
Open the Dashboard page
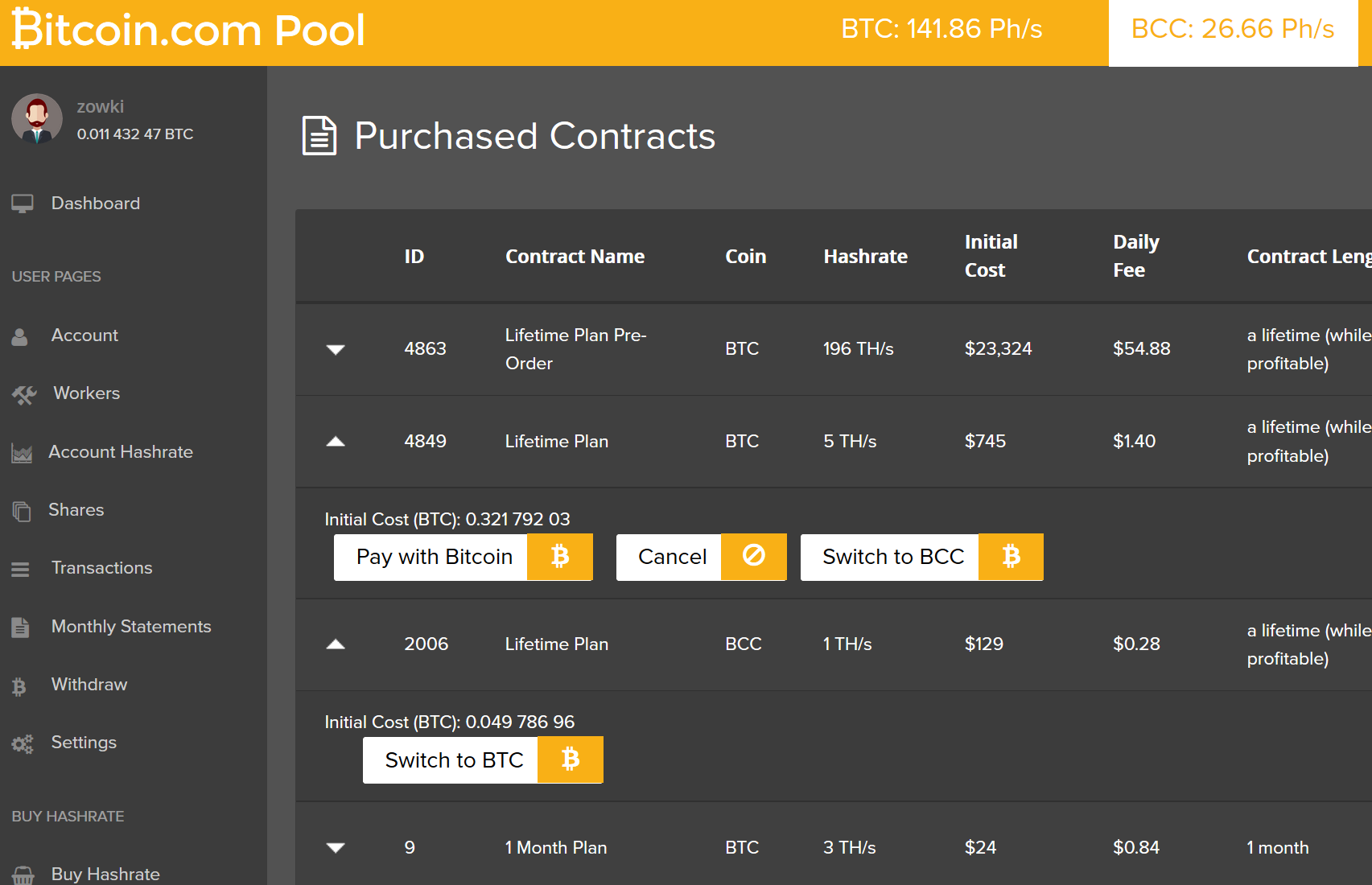tap(96, 204)
